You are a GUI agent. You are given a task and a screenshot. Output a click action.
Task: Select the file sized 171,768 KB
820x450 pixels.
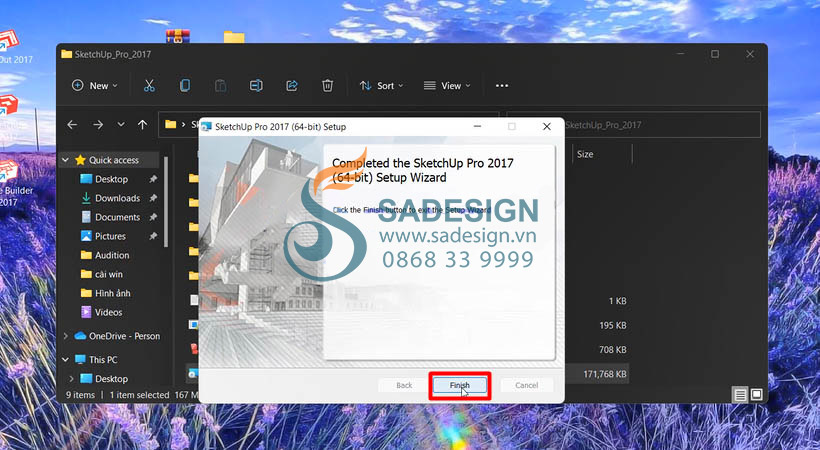(604, 374)
